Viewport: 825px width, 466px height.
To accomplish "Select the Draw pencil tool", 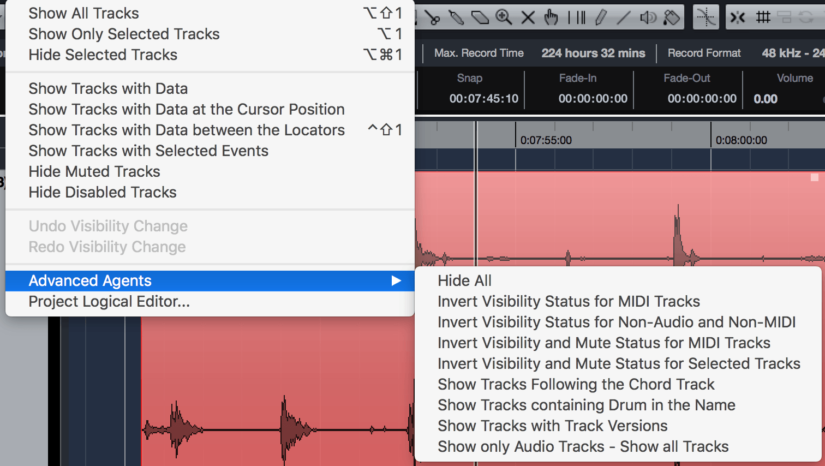I will 600,18.
